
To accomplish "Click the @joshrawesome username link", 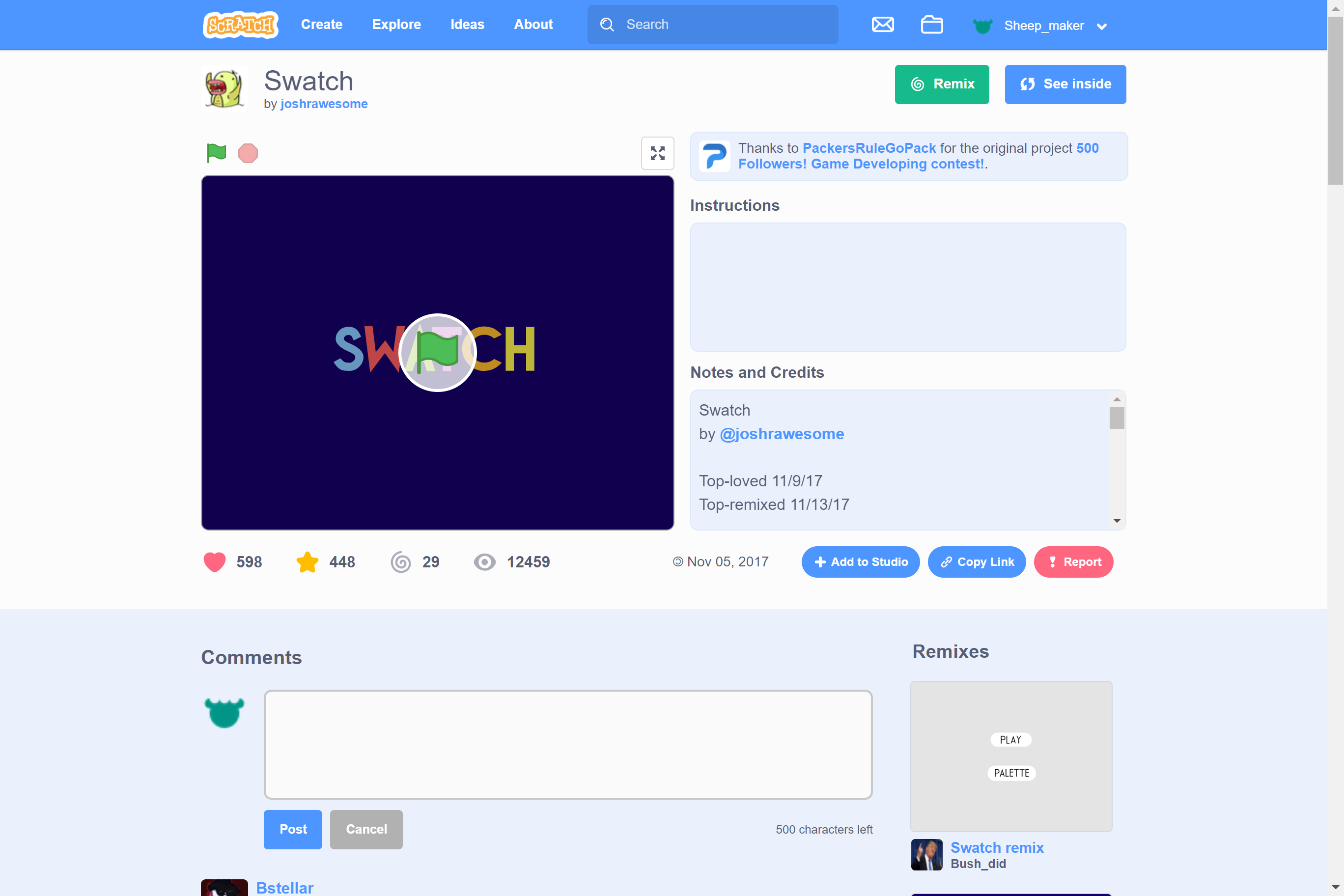I will (x=782, y=433).
